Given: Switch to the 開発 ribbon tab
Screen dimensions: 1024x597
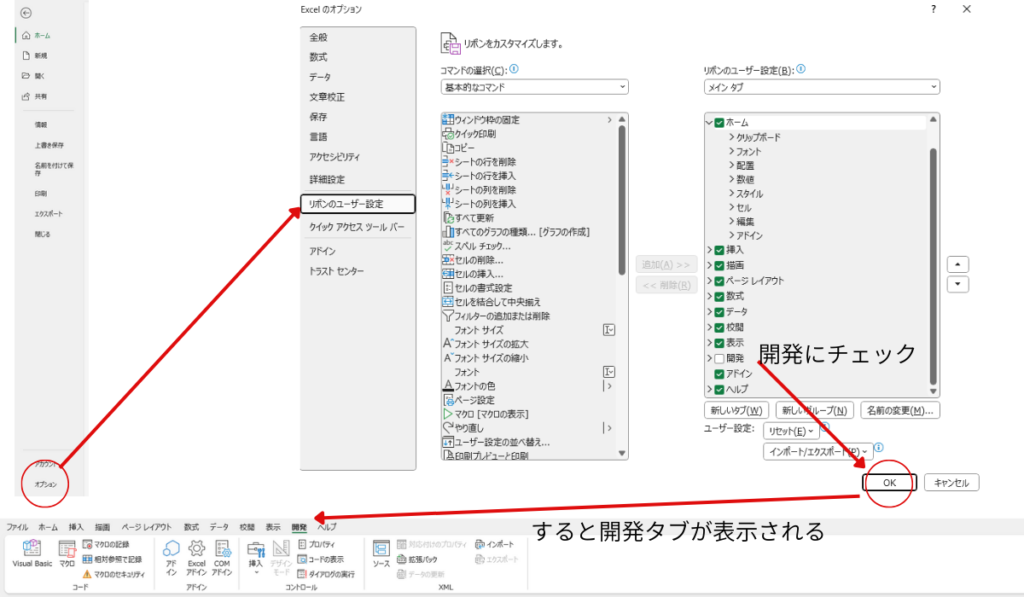Looking at the screenshot, I should pyautogui.click(x=298, y=526).
